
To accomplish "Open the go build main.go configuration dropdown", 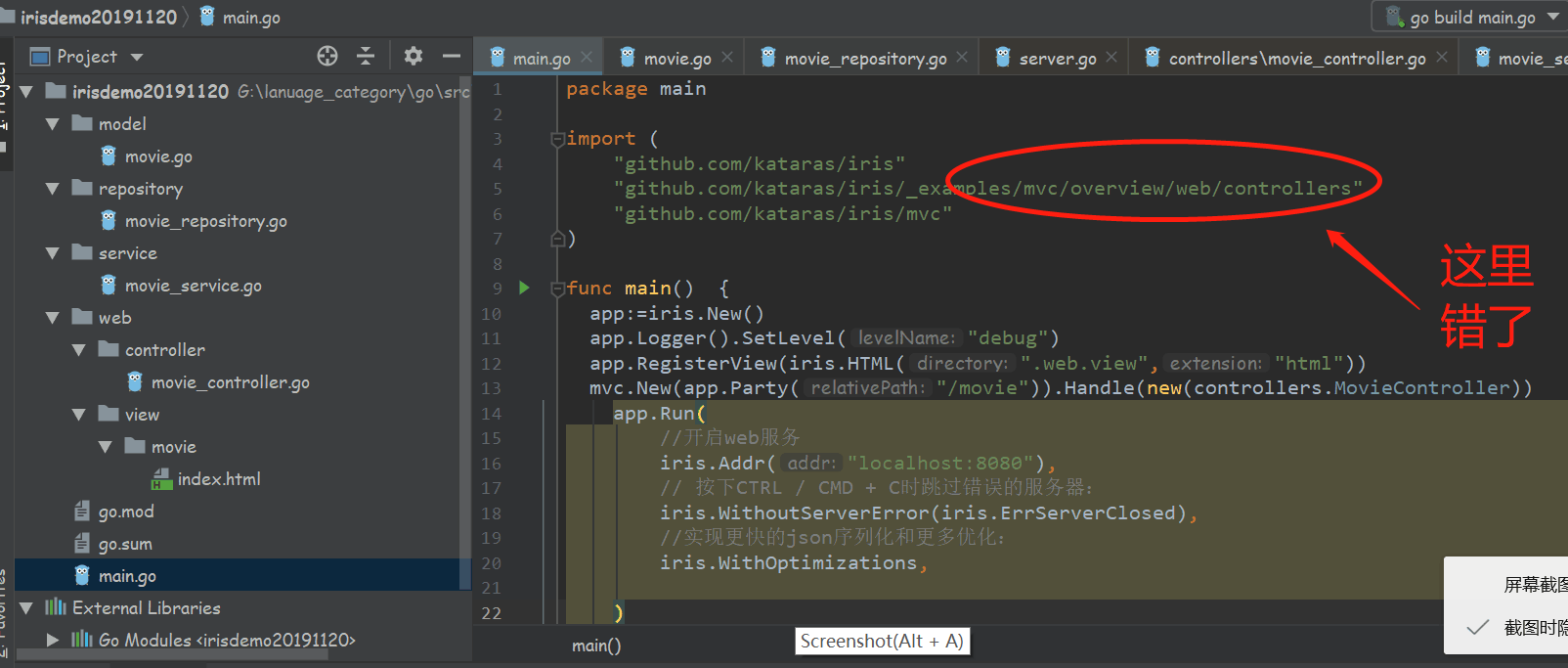I will [1553, 17].
